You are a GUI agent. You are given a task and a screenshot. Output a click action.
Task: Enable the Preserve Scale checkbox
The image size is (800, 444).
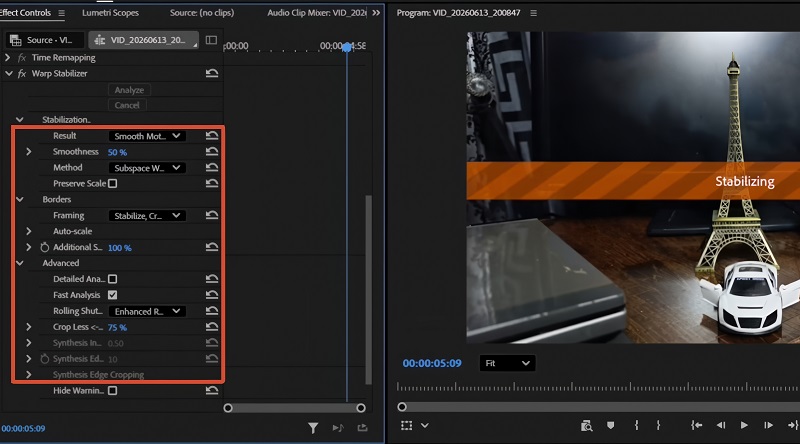tap(113, 183)
